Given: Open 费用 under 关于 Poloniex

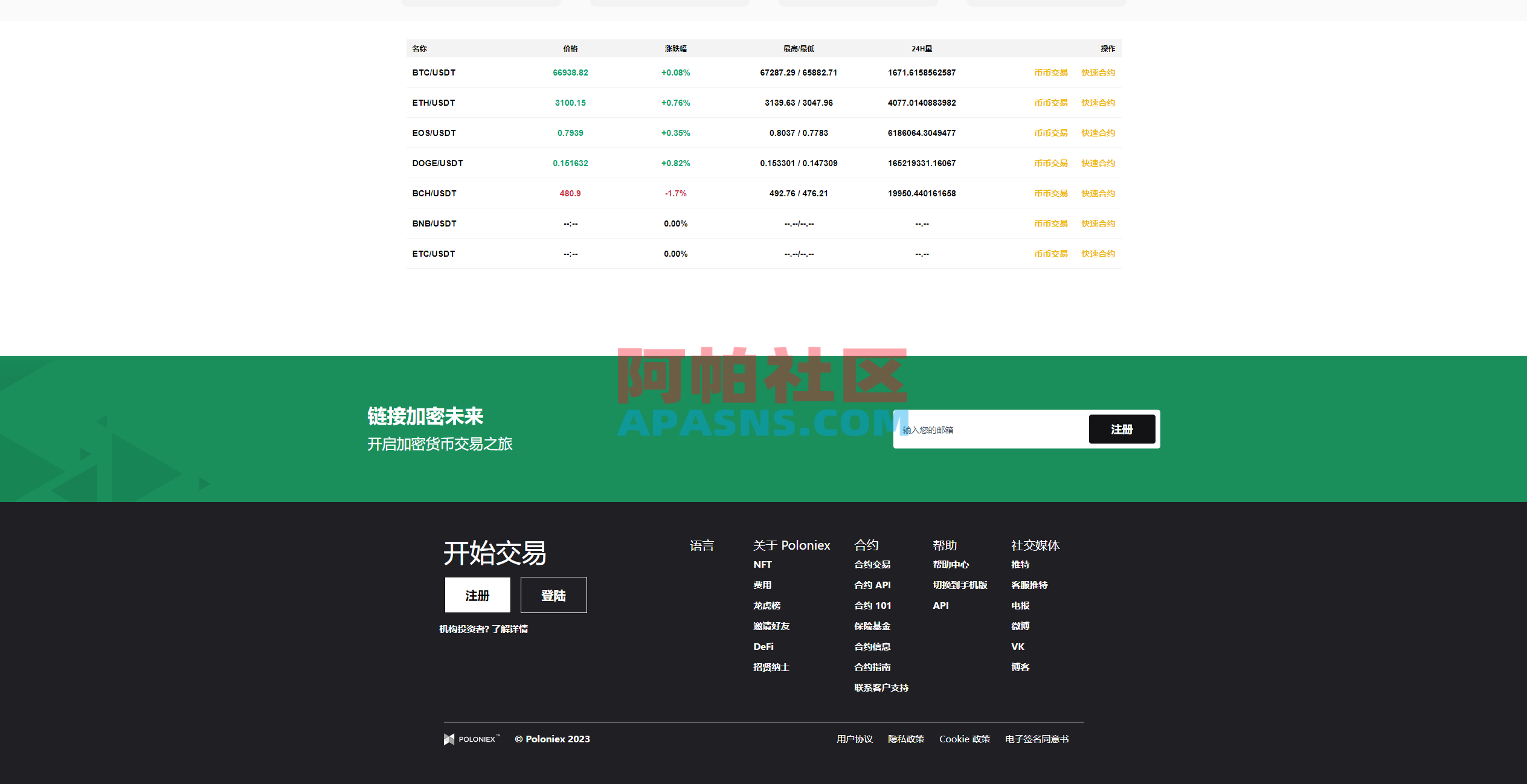Looking at the screenshot, I should tap(762, 585).
